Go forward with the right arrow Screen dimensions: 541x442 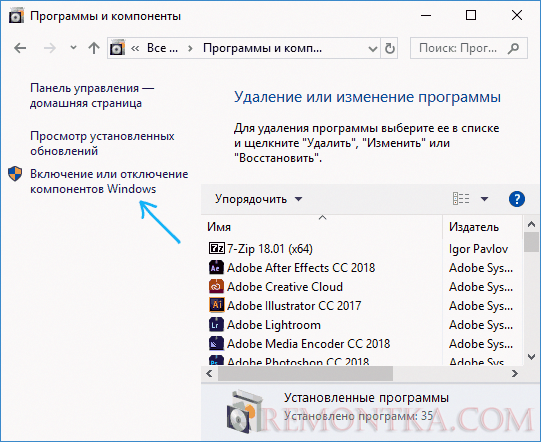(x=50, y=48)
